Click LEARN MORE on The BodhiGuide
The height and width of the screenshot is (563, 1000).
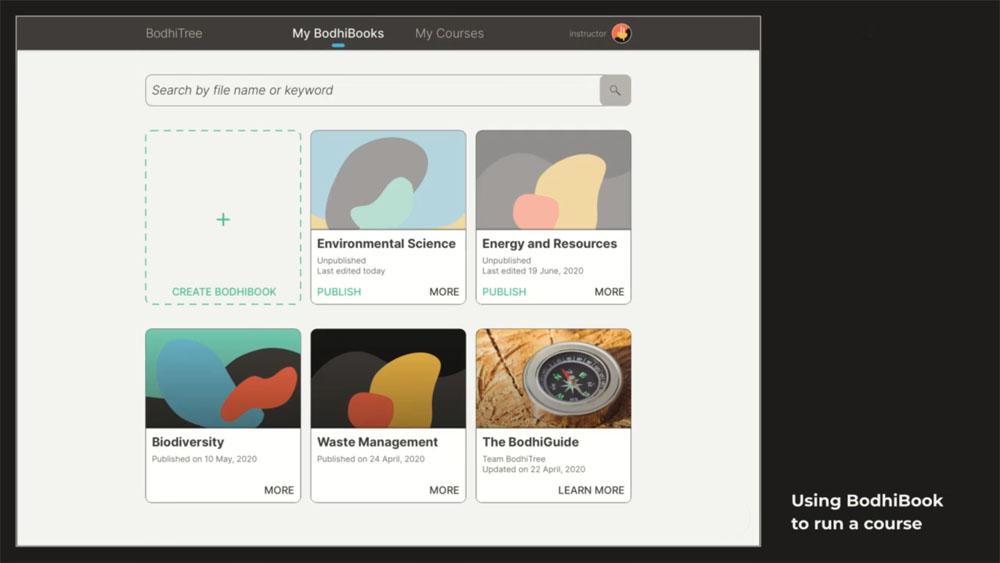(x=591, y=490)
